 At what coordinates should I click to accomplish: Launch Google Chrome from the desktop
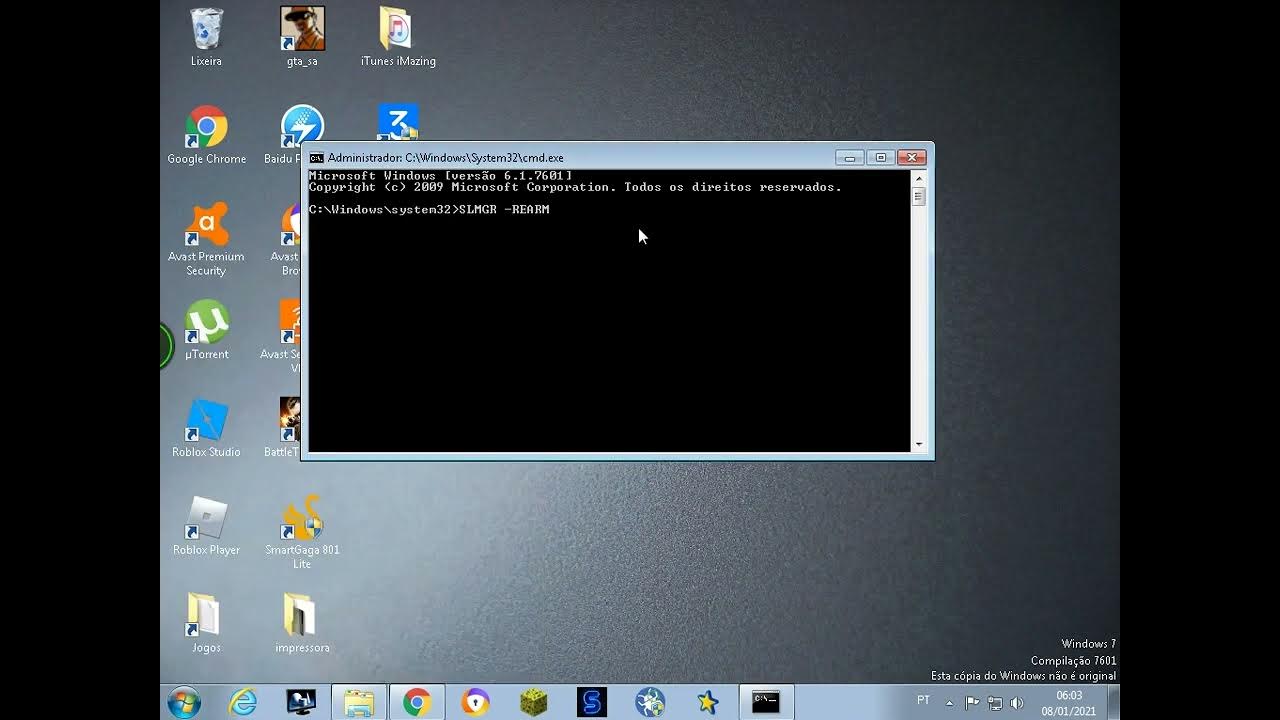[206, 135]
